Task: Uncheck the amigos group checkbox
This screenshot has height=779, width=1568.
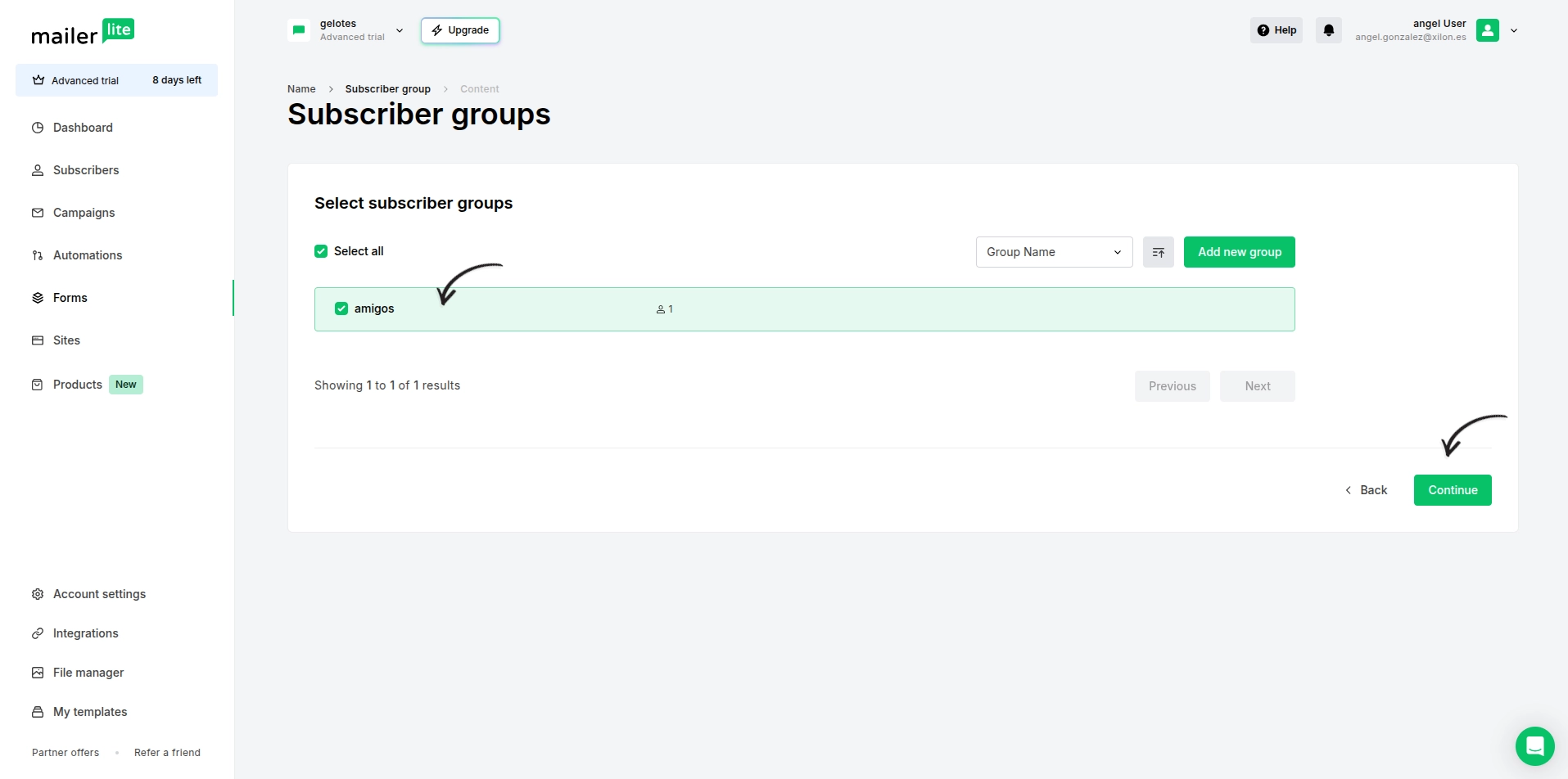Action: point(341,308)
